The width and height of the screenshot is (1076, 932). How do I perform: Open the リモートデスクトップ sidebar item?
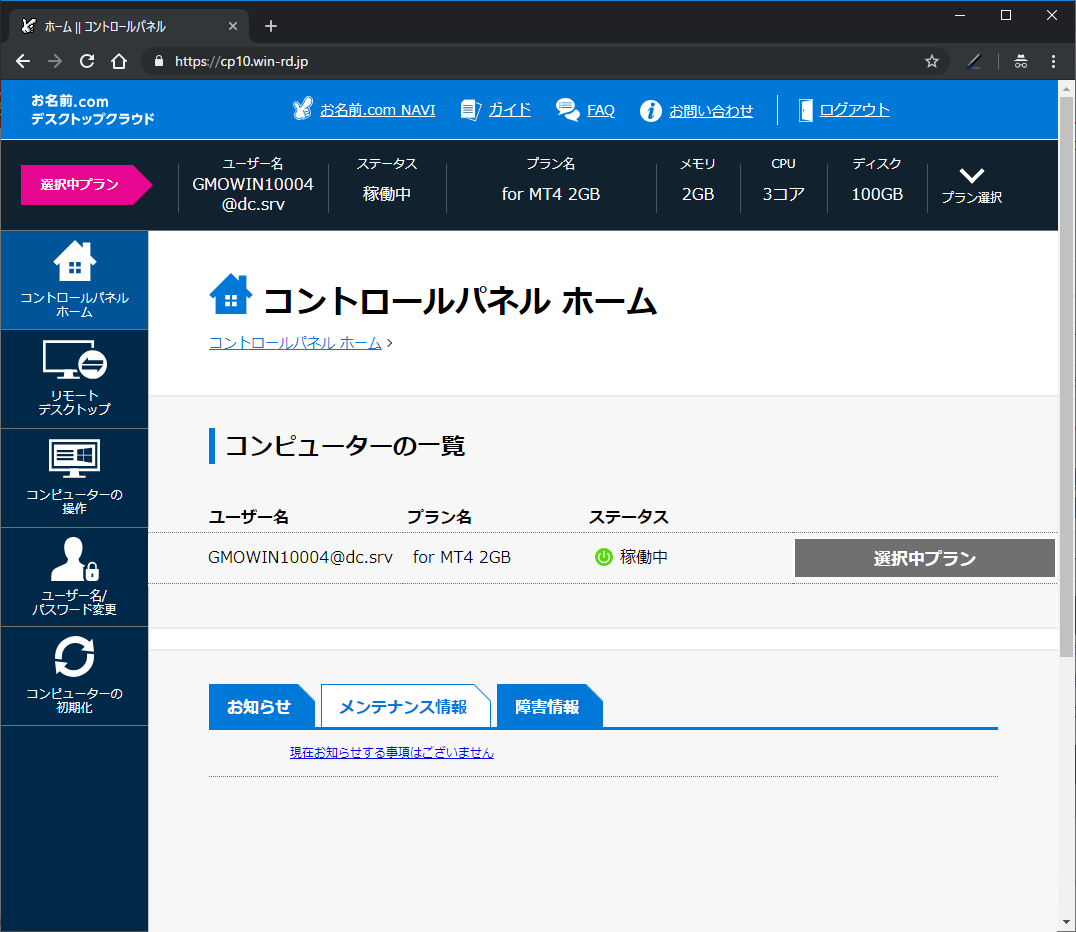(x=74, y=379)
